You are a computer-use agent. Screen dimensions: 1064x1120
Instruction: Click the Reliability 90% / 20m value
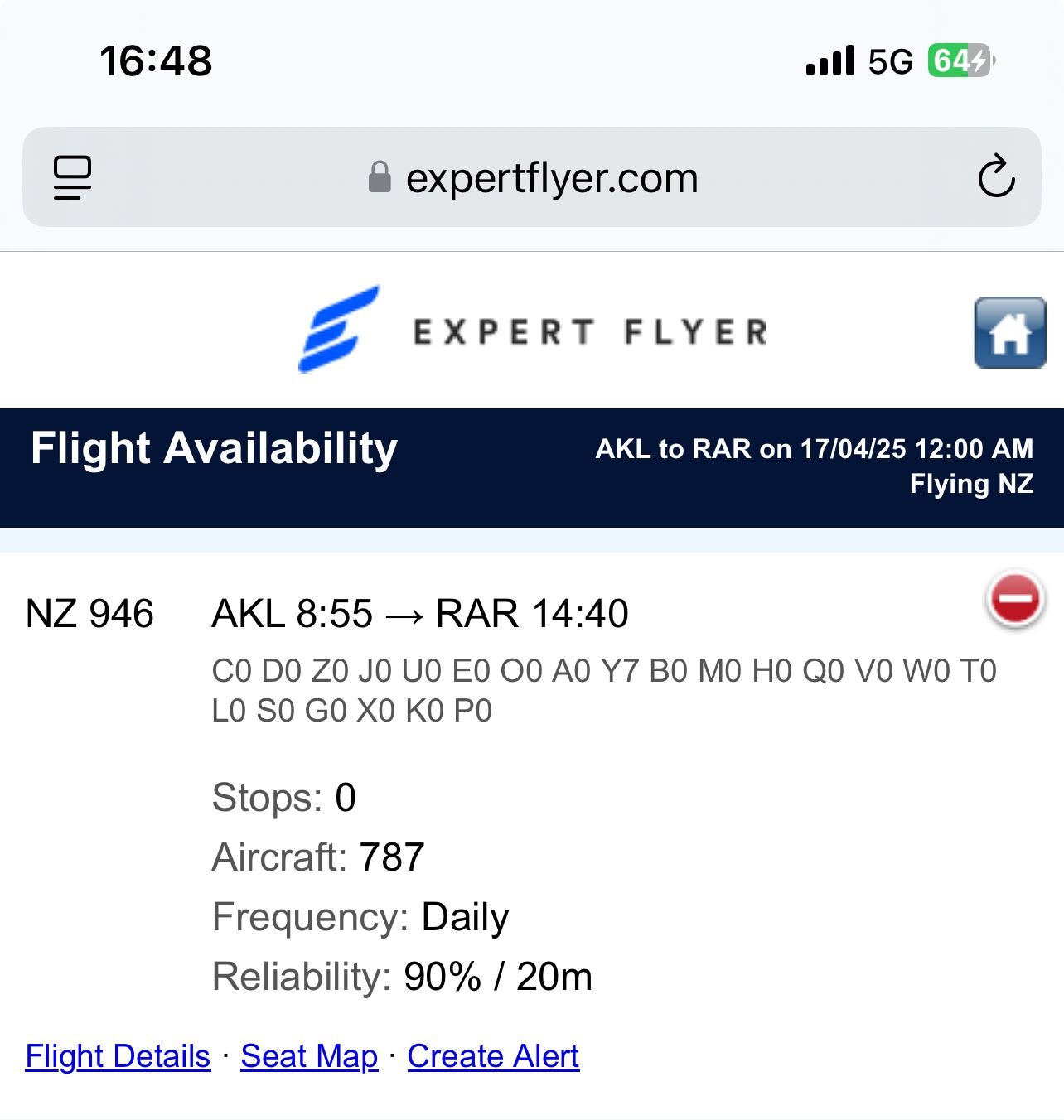pyautogui.click(x=497, y=977)
